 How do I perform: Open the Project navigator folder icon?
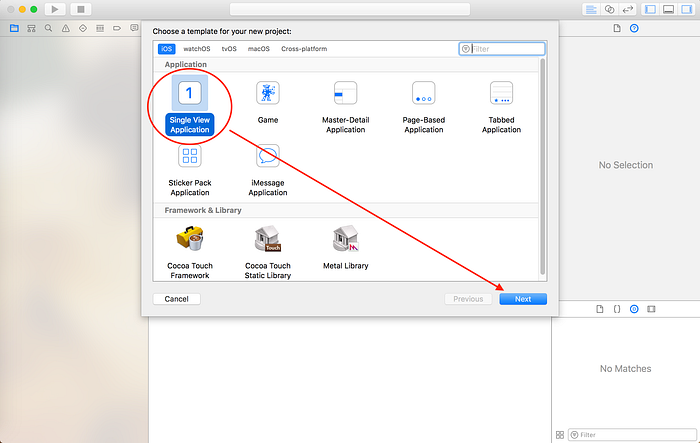(x=14, y=28)
